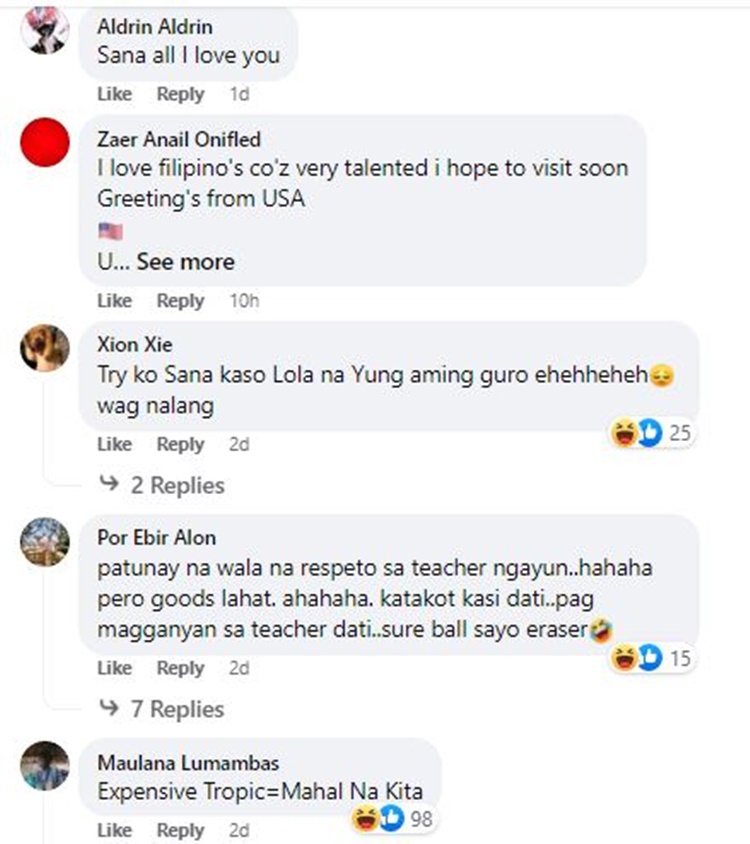Reply to Por Ebir Alon's comment
Image resolution: width=750 pixels, height=844 pixels.
click(180, 668)
